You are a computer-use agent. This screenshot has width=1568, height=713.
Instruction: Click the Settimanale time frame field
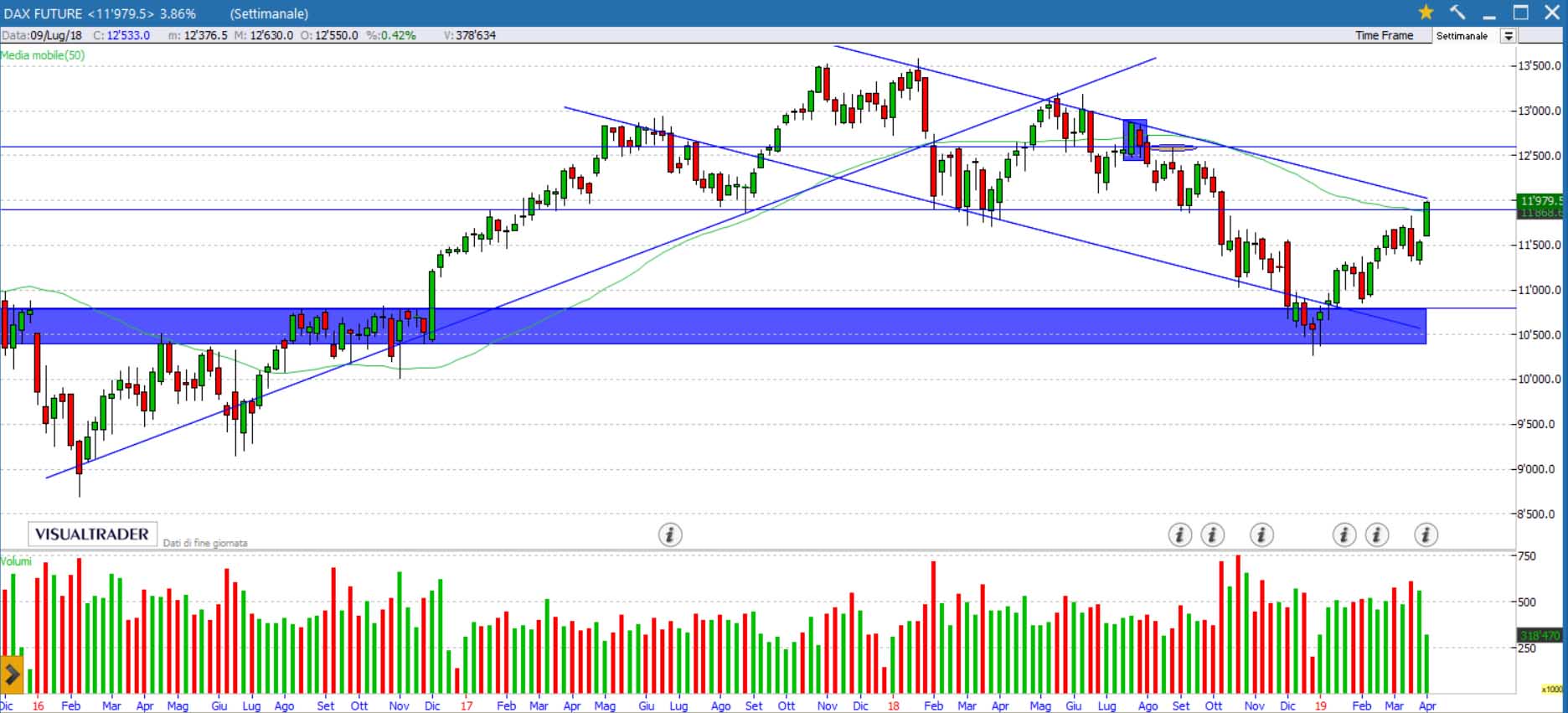[1464, 36]
